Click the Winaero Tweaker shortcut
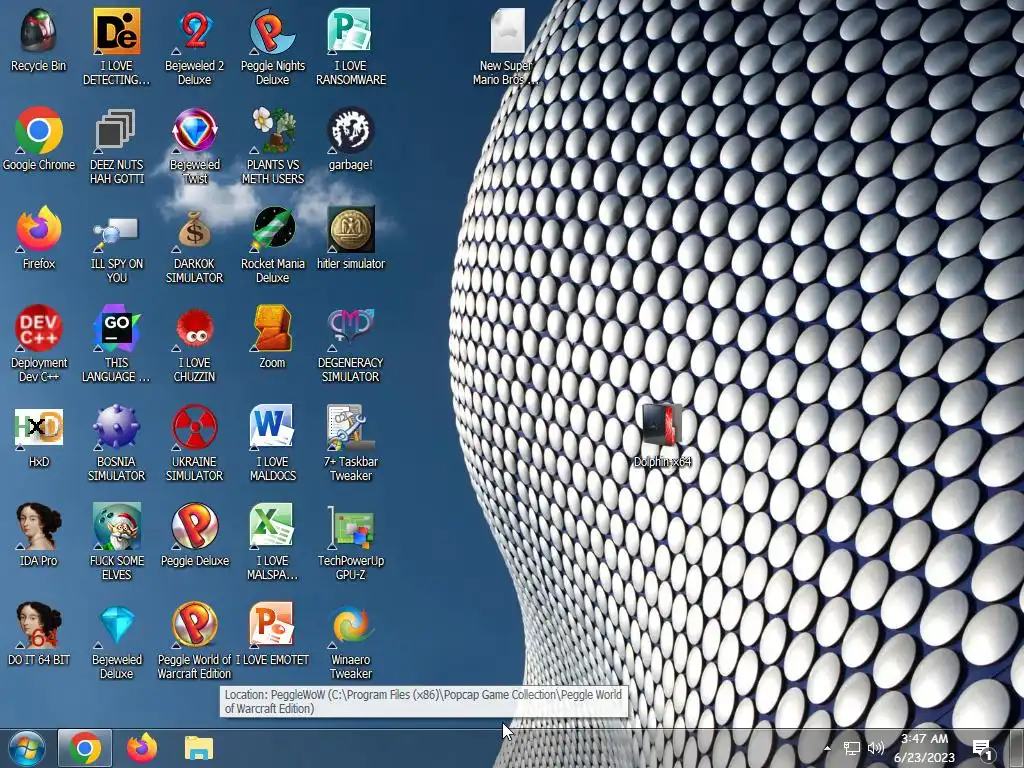1024x768 pixels. pos(350,625)
